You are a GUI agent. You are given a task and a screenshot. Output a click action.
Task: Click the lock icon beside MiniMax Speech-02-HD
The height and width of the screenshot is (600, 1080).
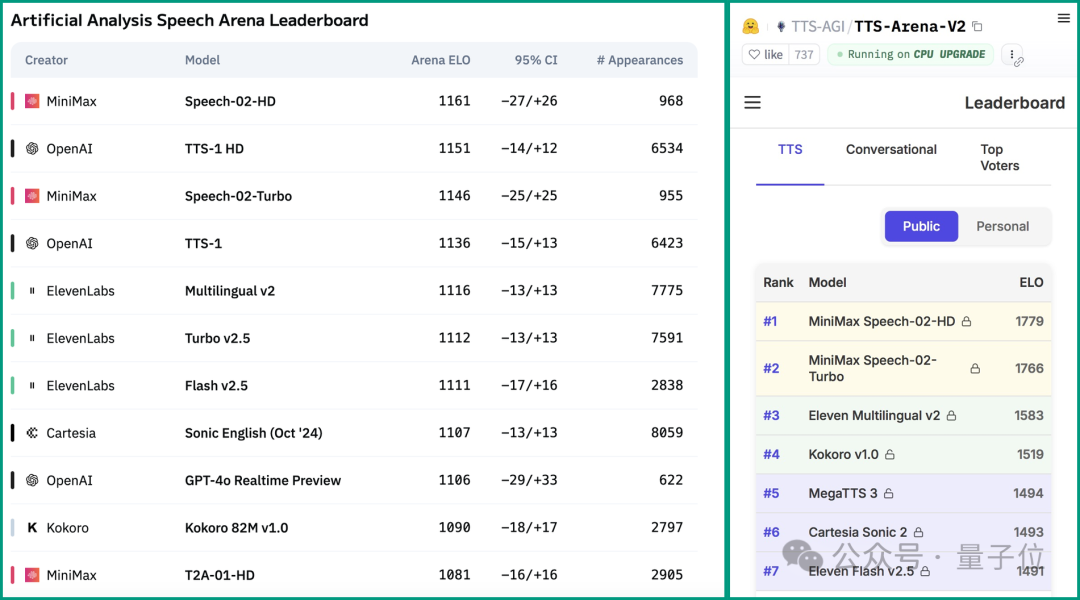[966, 322]
